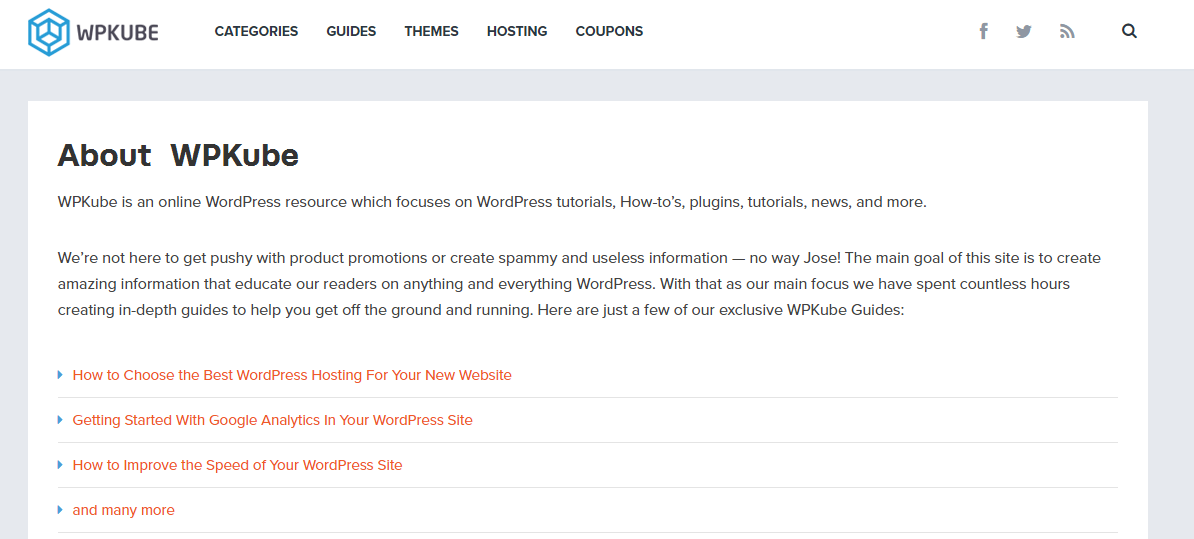Open the Facebook social icon
Viewport: 1194px width, 539px height.
point(983,31)
